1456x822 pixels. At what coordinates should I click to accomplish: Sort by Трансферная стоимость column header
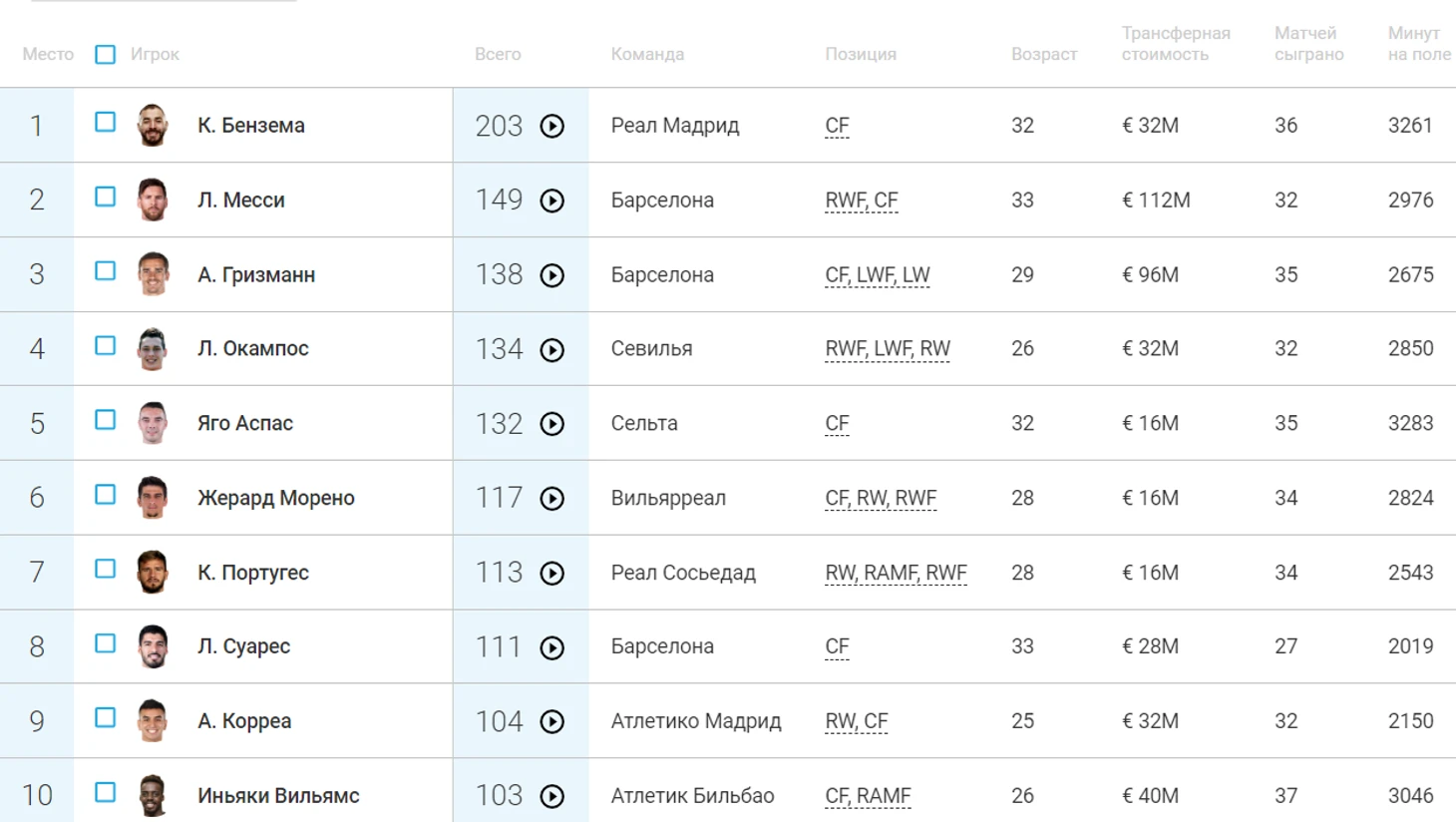pos(1176,44)
